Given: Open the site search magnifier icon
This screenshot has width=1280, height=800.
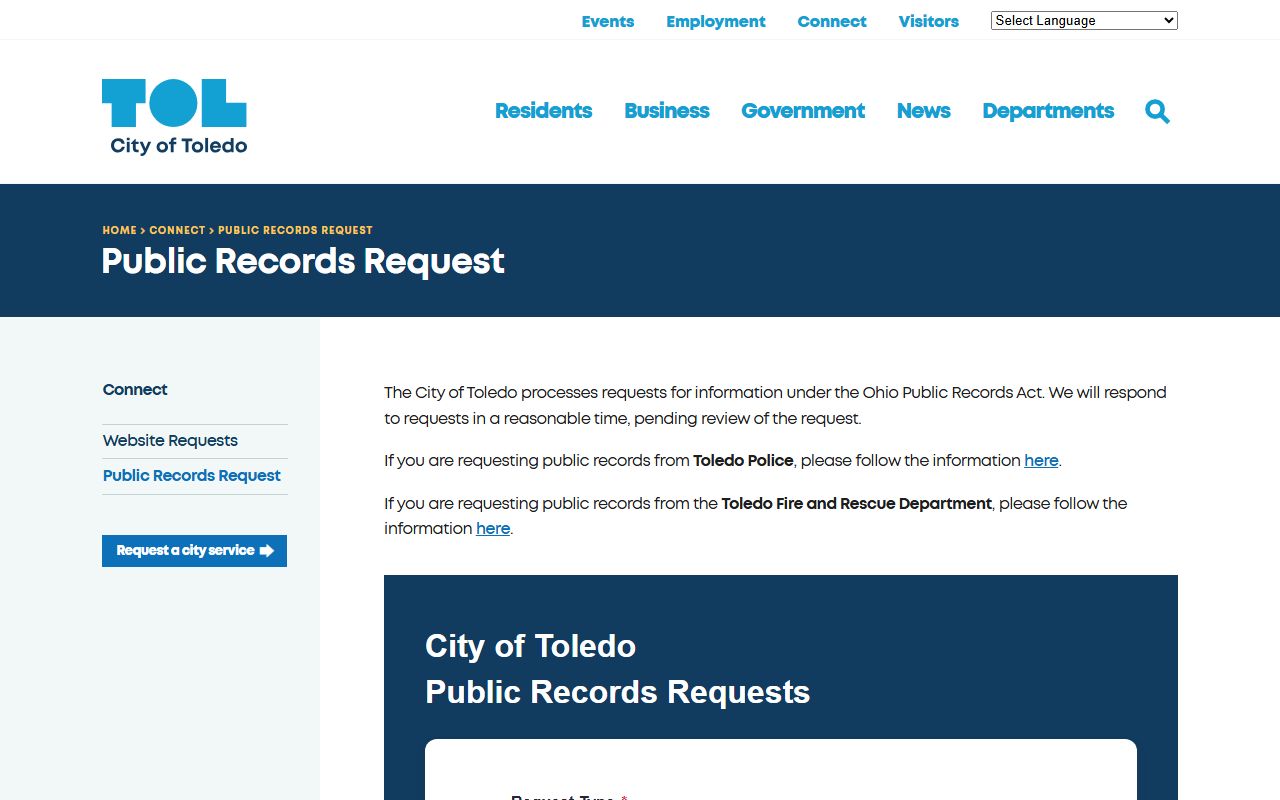Looking at the screenshot, I should click(1157, 111).
